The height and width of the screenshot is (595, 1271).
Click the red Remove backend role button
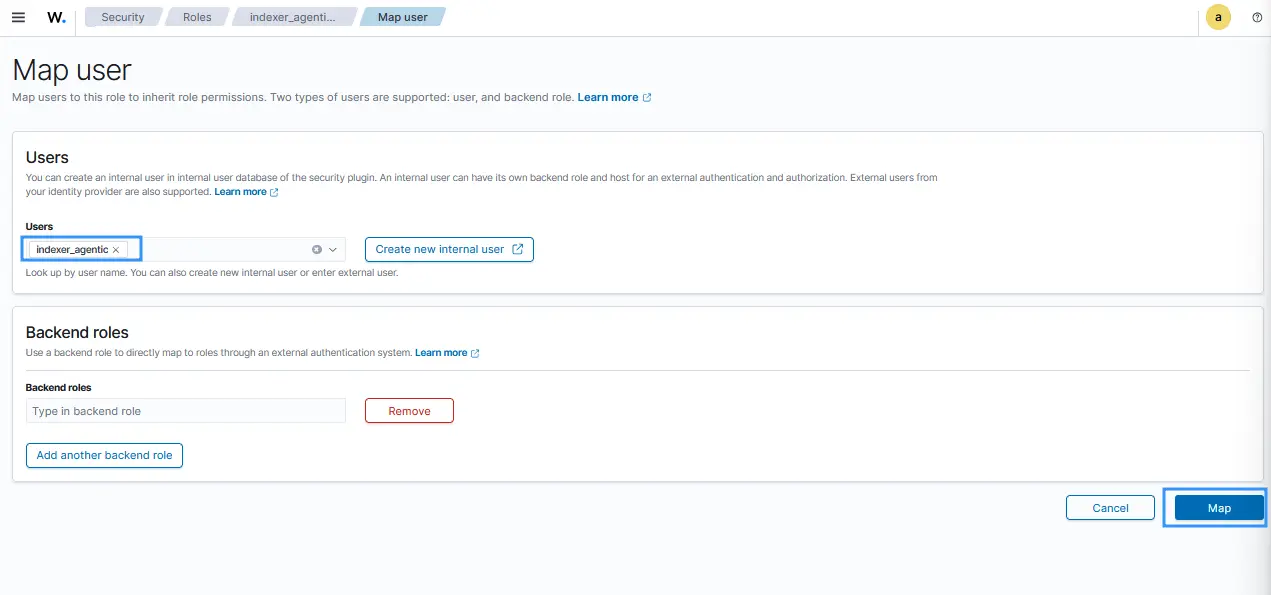[409, 411]
